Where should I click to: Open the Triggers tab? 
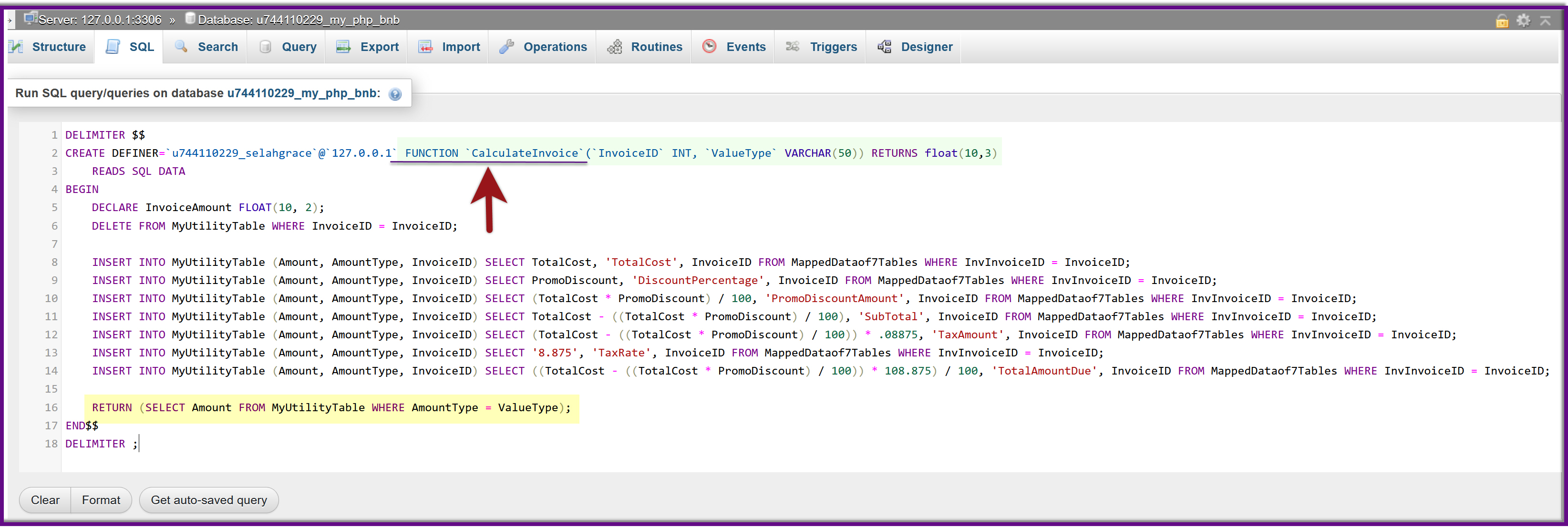[821, 47]
